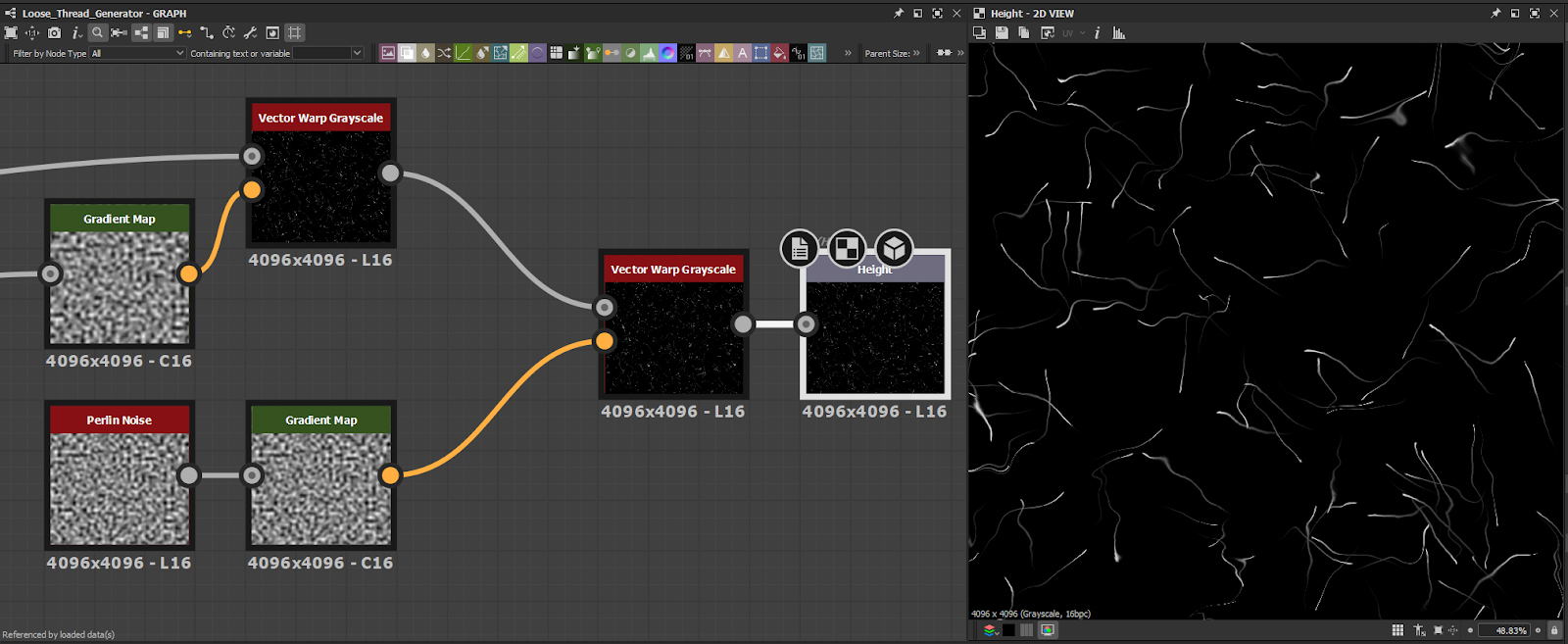Click the camera snapshot icon in graph toolbar
Image resolution: width=1568 pixels, height=644 pixels.
(54, 32)
